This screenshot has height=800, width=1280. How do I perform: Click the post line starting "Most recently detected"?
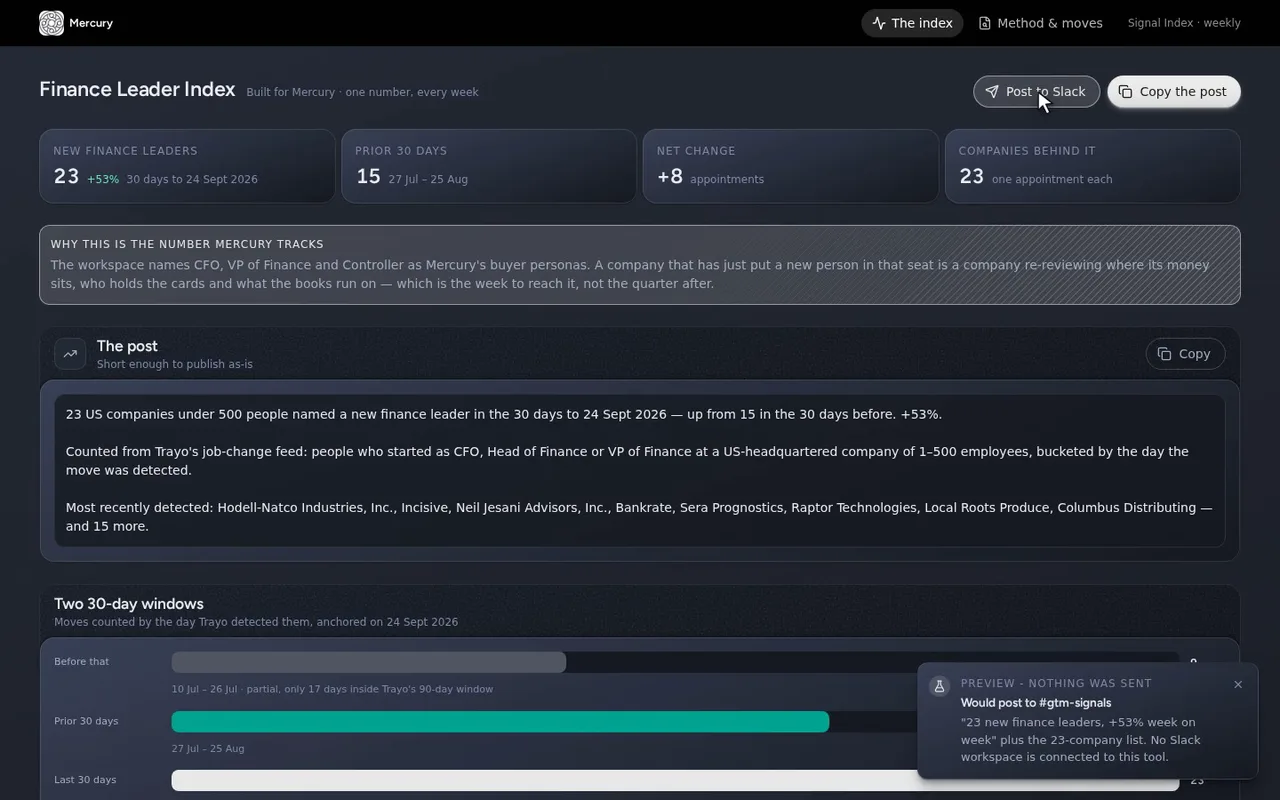click(x=639, y=517)
